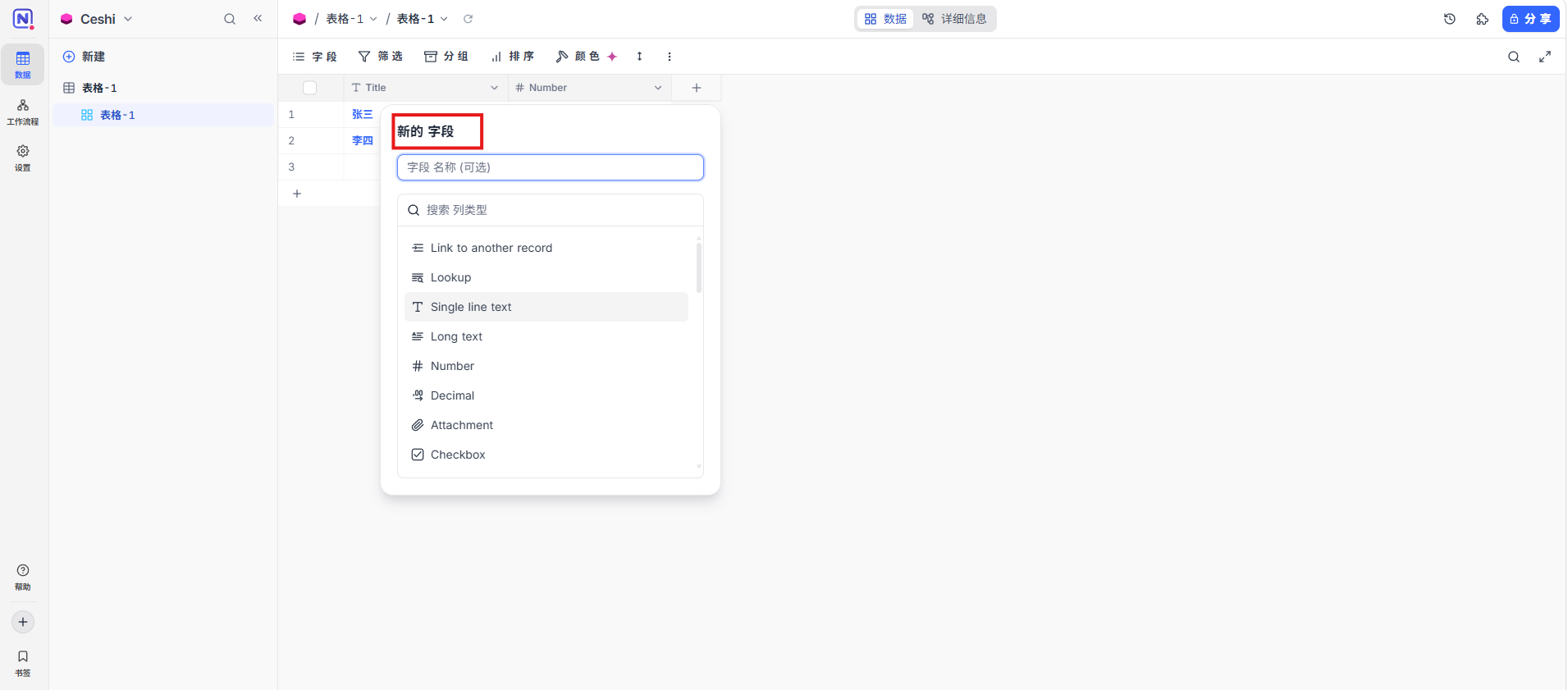
Task: Open the Number column dropdown arrow
Action: pyautogui.click(x=658, y=88)
